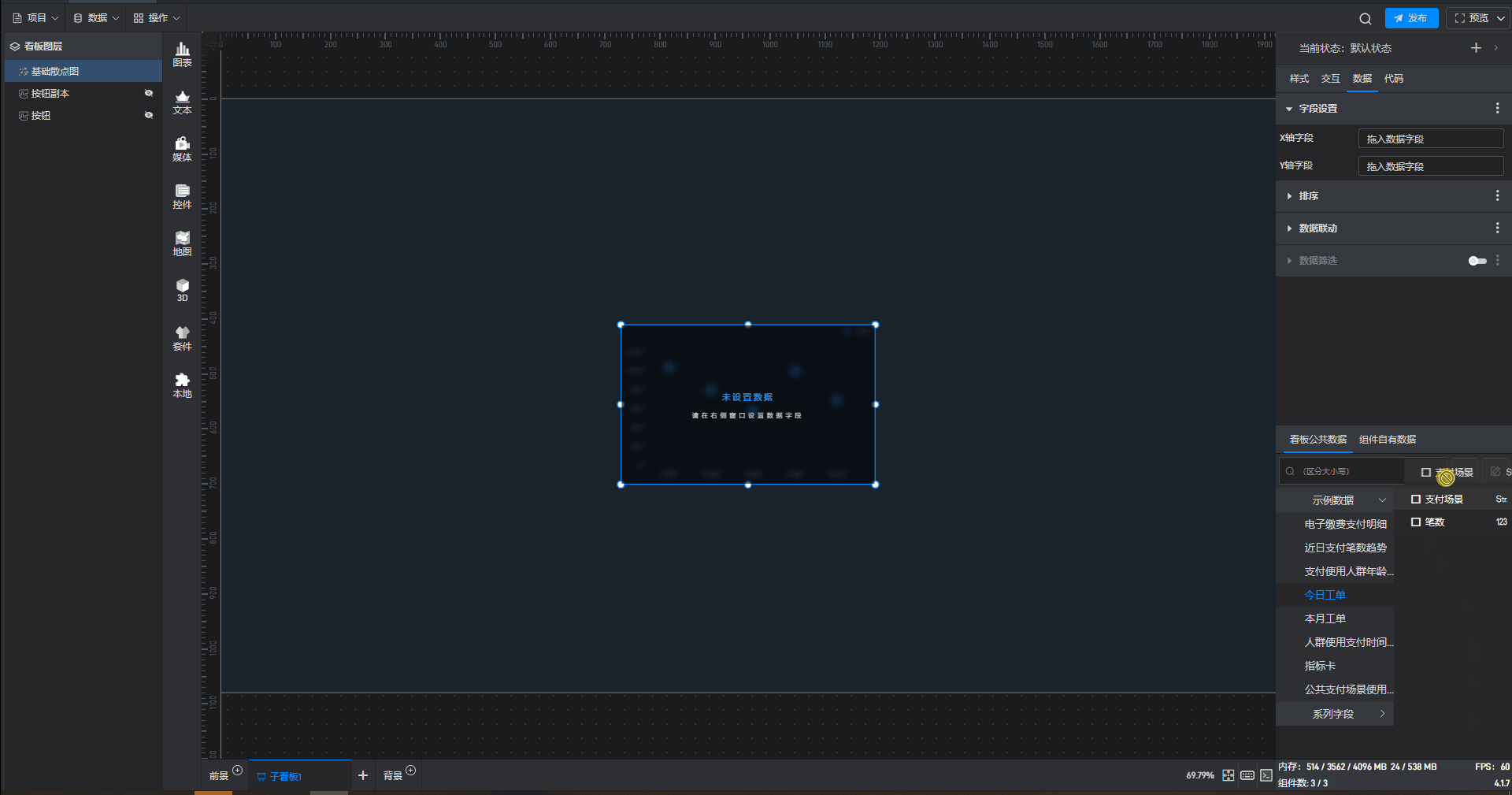Open the 媒体 media component panel
This screenshot has height=795, width=1512.
(182, 149)
